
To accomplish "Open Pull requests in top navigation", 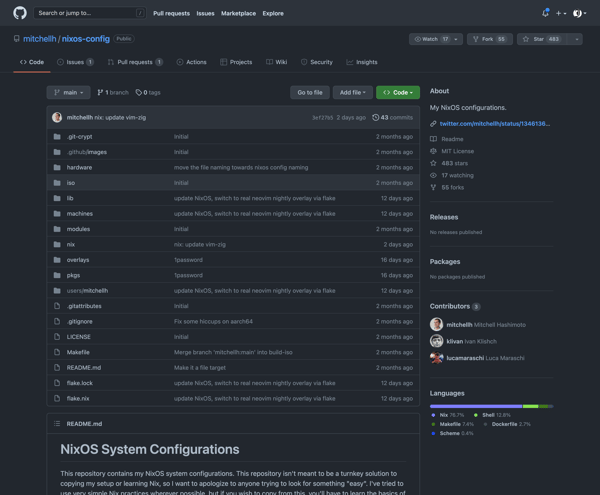I will (x=171, y=13).
